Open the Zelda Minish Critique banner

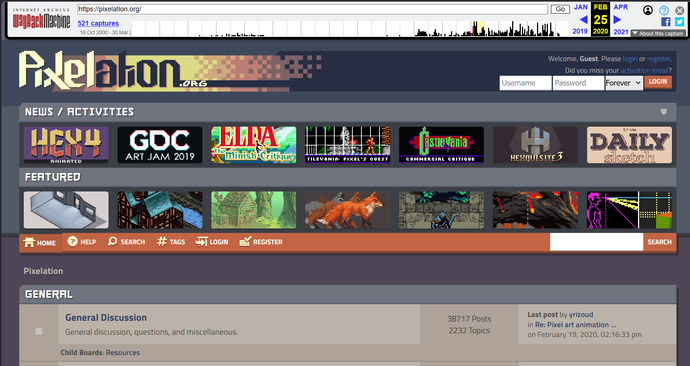point(253,145)
